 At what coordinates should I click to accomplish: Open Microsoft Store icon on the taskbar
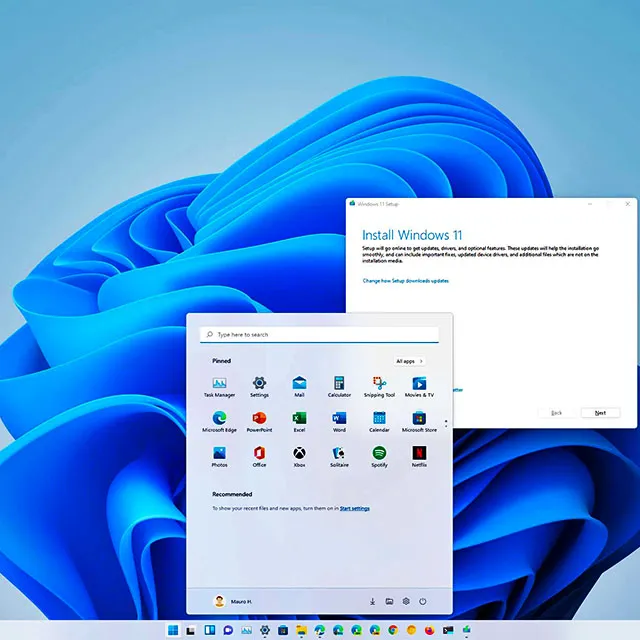point(283,631)
